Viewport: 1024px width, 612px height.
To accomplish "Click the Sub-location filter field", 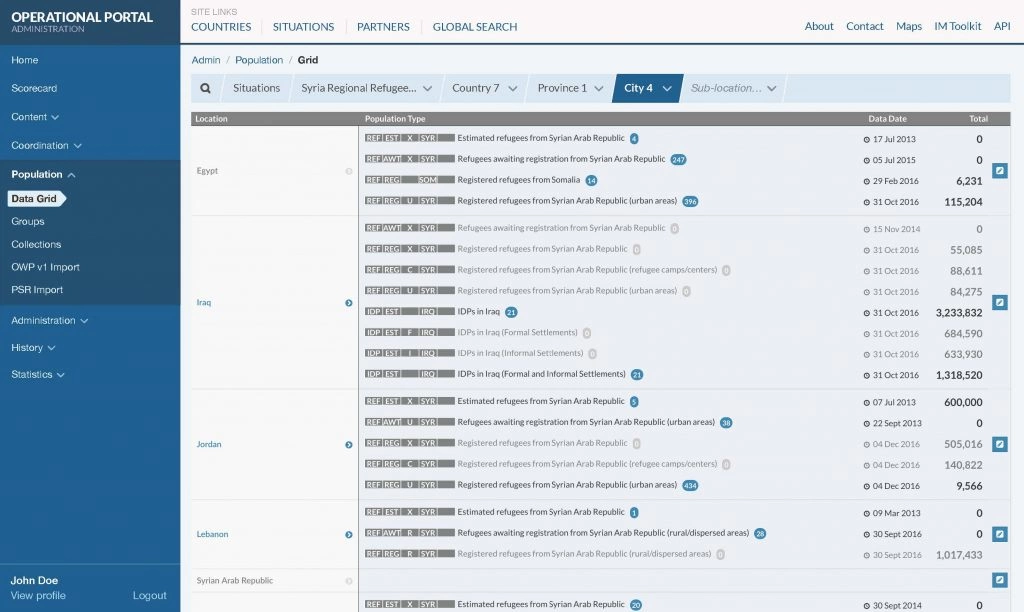I will click(x=728, y=88).
